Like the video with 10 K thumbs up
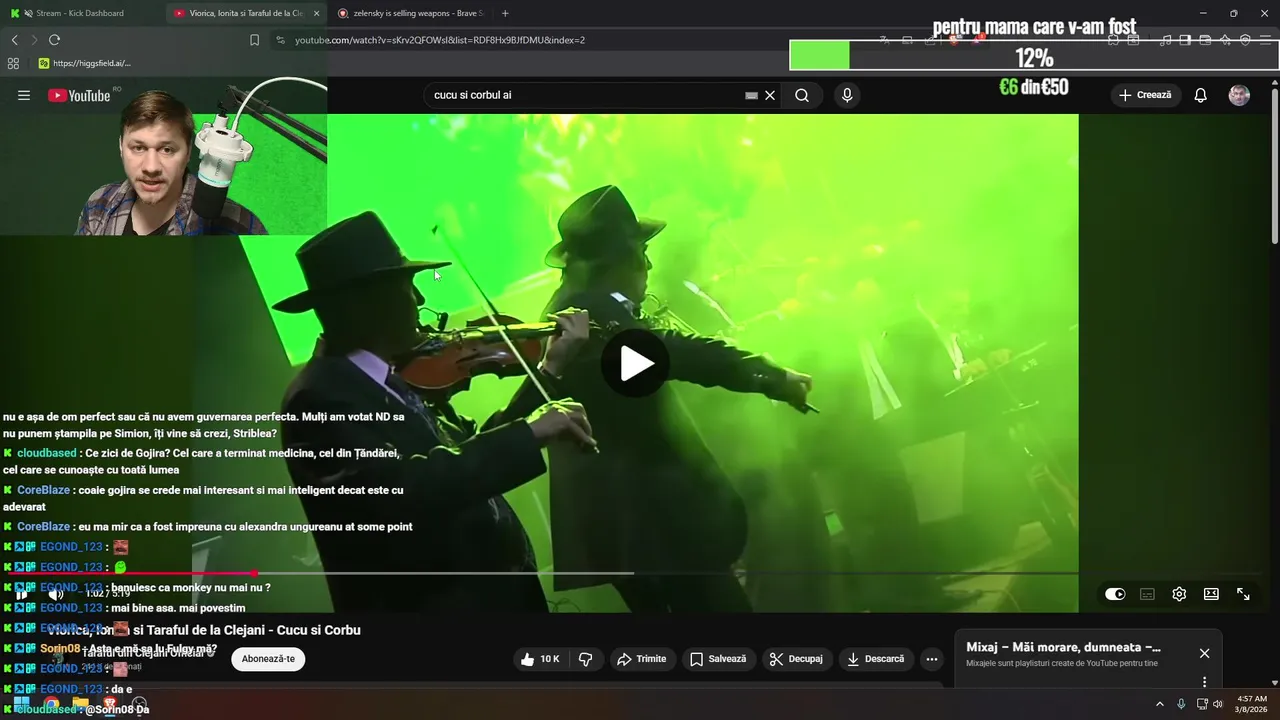Viewport: 1280px width, 720px height. pyautogui.click(x=539, y=659)
